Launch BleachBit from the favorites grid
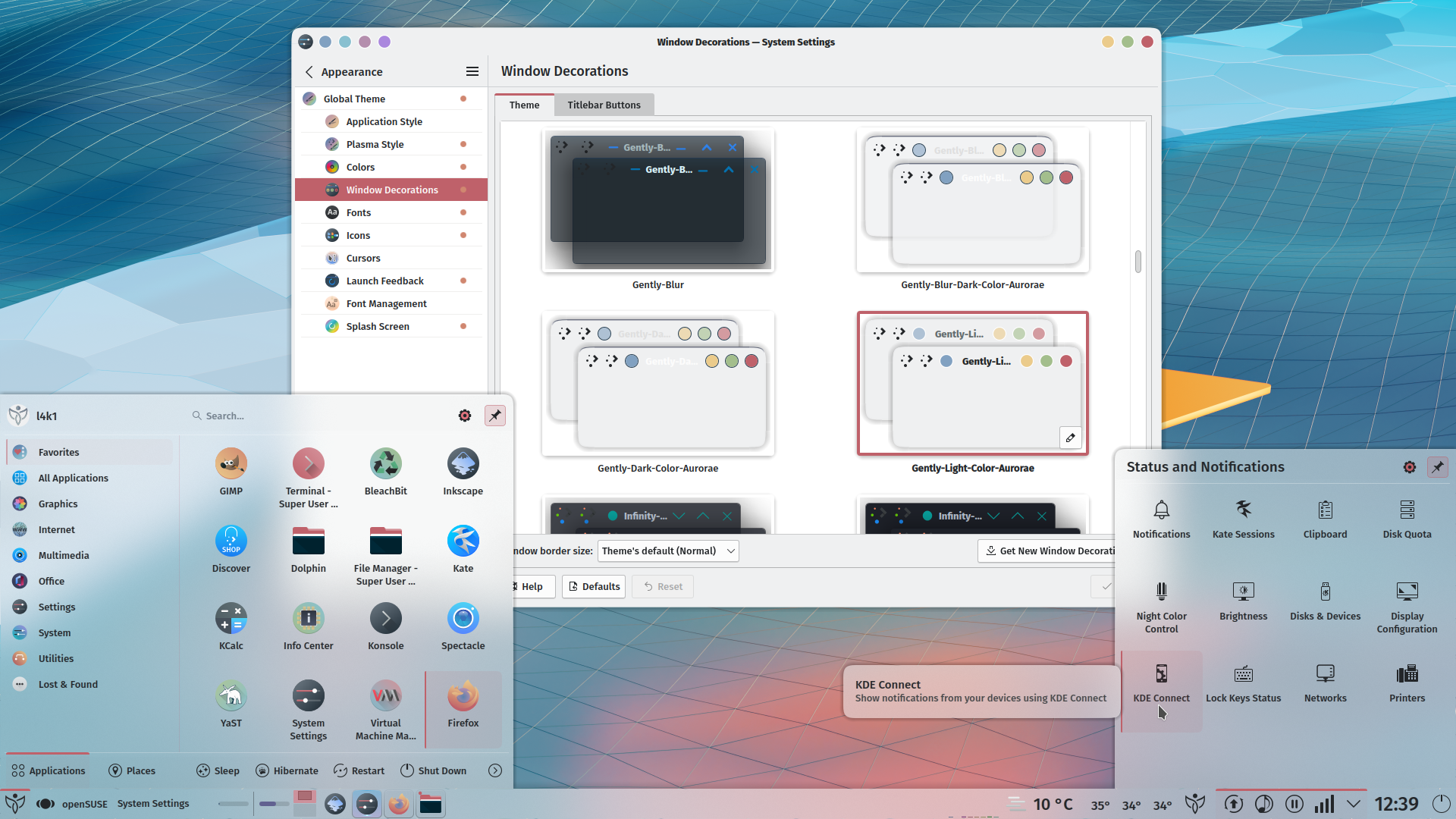The image size is (1456, 819). (385, 472)
